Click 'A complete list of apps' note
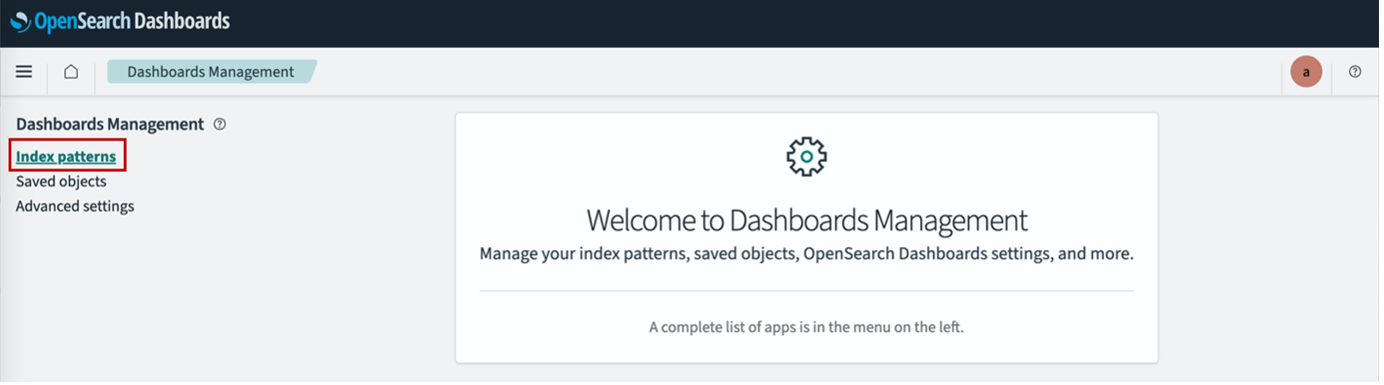1384x385 pixels. [806, 327]
